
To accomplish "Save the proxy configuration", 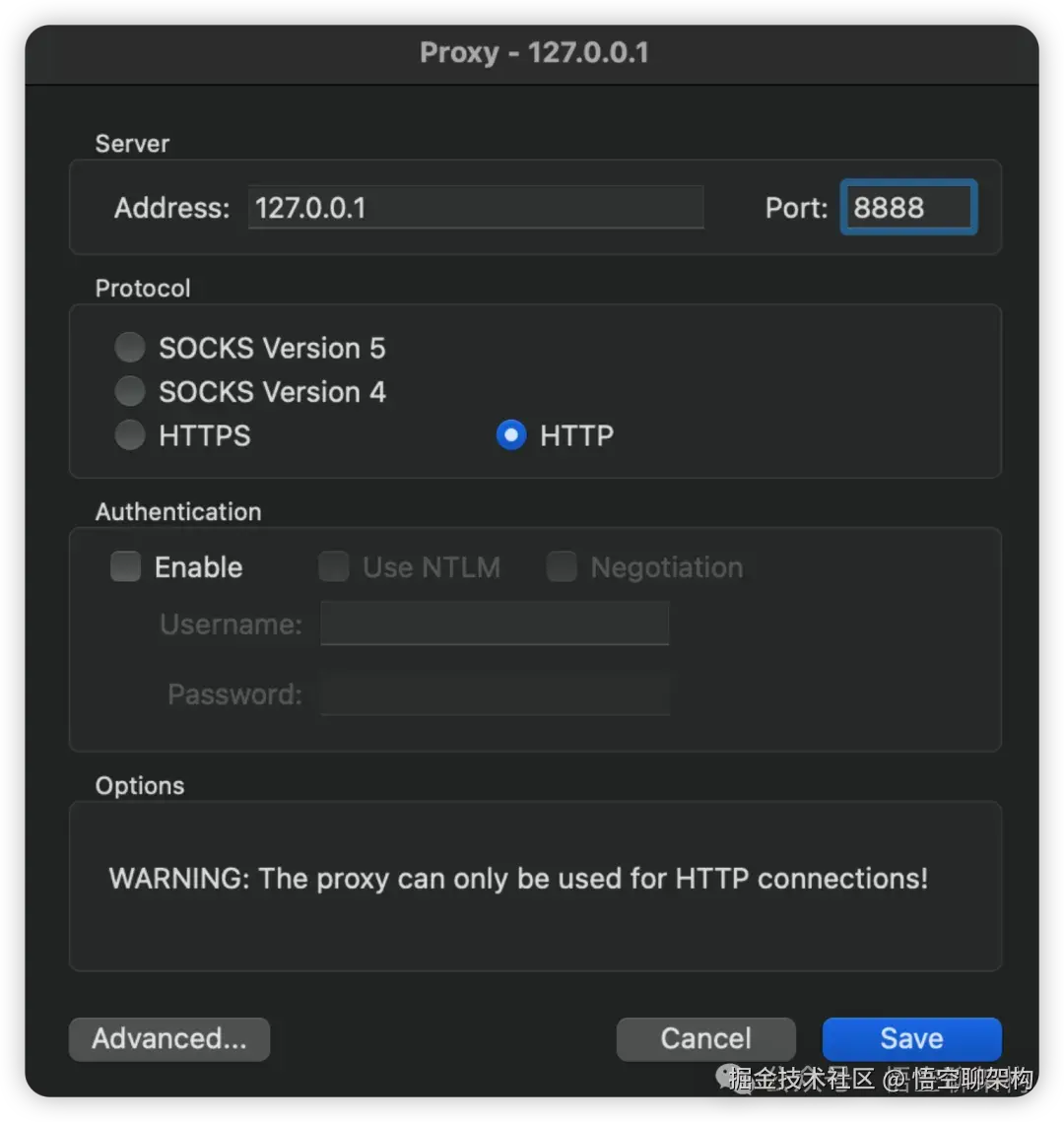I will (x=911, y=1039).
